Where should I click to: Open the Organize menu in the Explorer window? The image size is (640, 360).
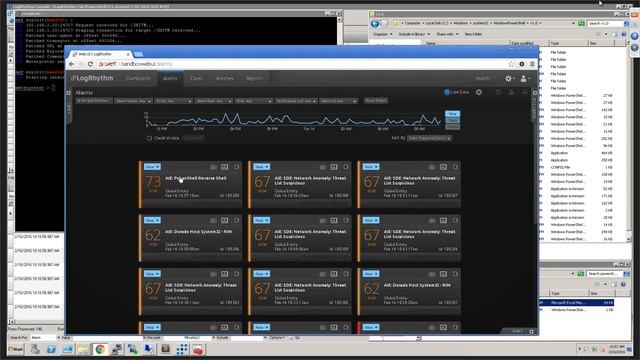382,34
